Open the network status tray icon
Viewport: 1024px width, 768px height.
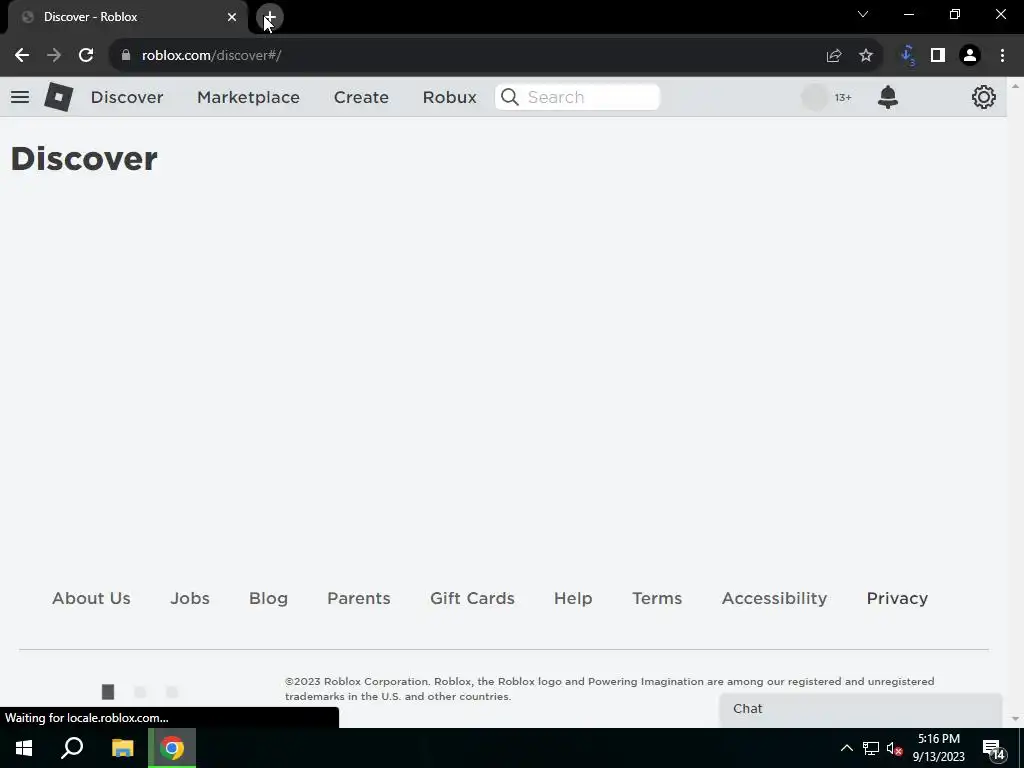pyautogui.click(x=871, y=748)
